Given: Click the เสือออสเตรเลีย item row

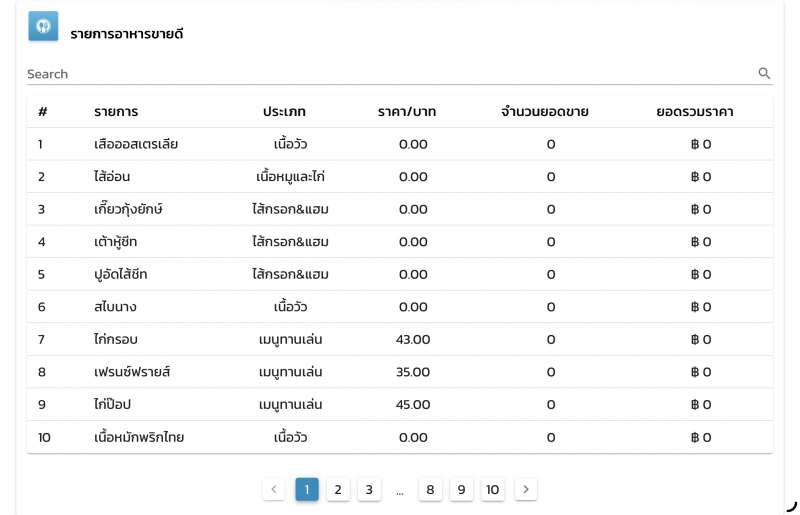Looking at the screenshot, I should [x=399, y=144].
